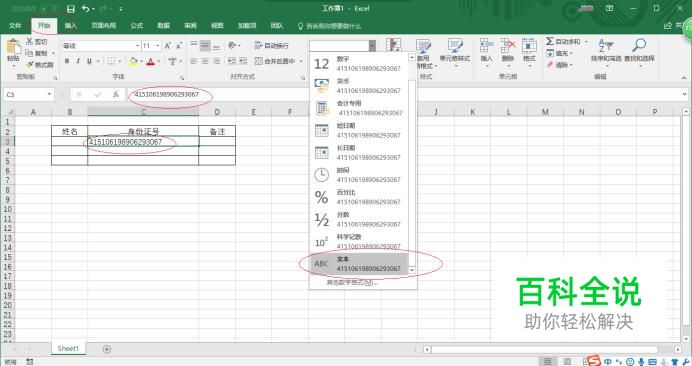Toggle middle vertical alignment button
The width and height of the screenshot is (692, 366).
[x=205, y=45]
